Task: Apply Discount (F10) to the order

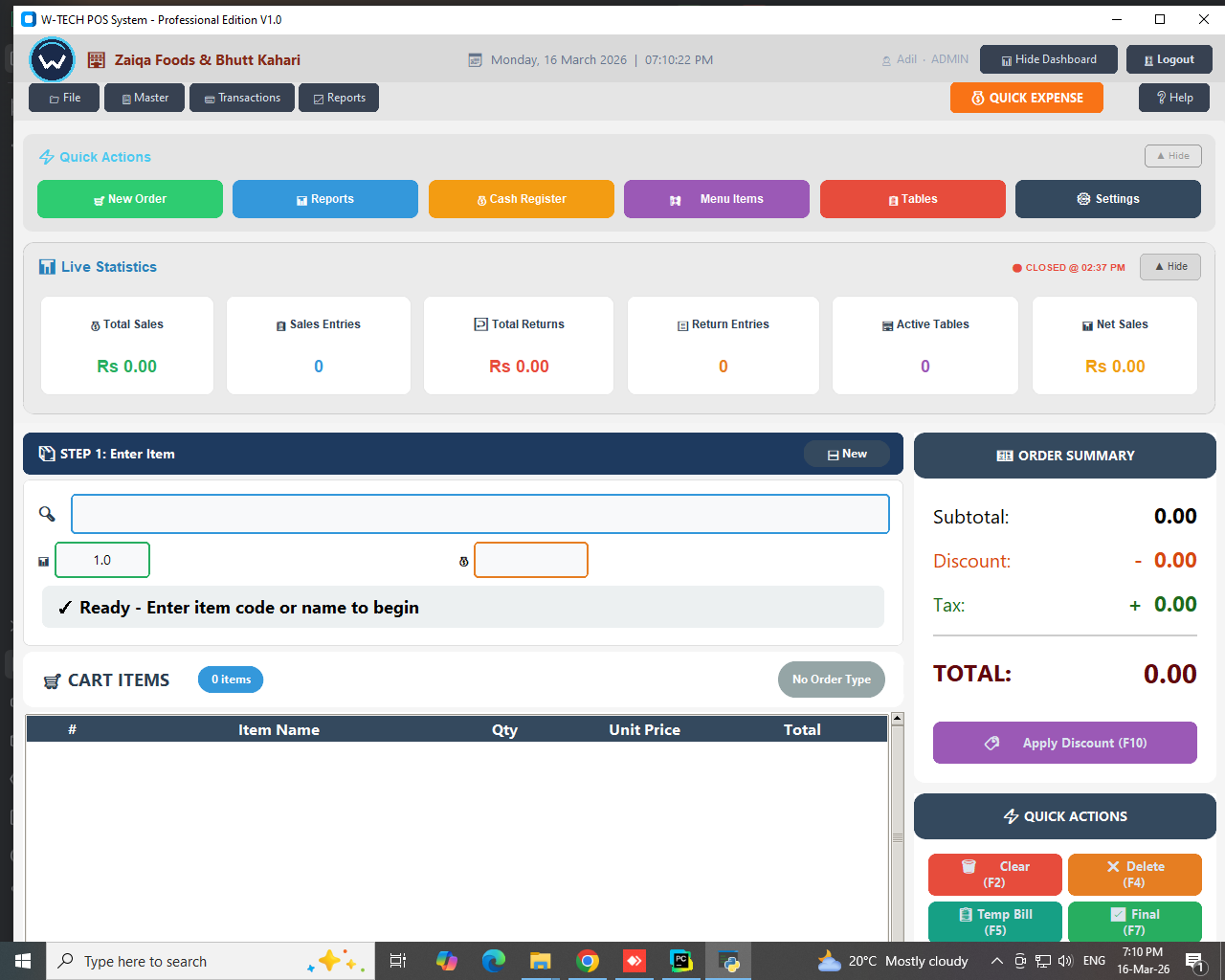Action: pos(1065,743)
